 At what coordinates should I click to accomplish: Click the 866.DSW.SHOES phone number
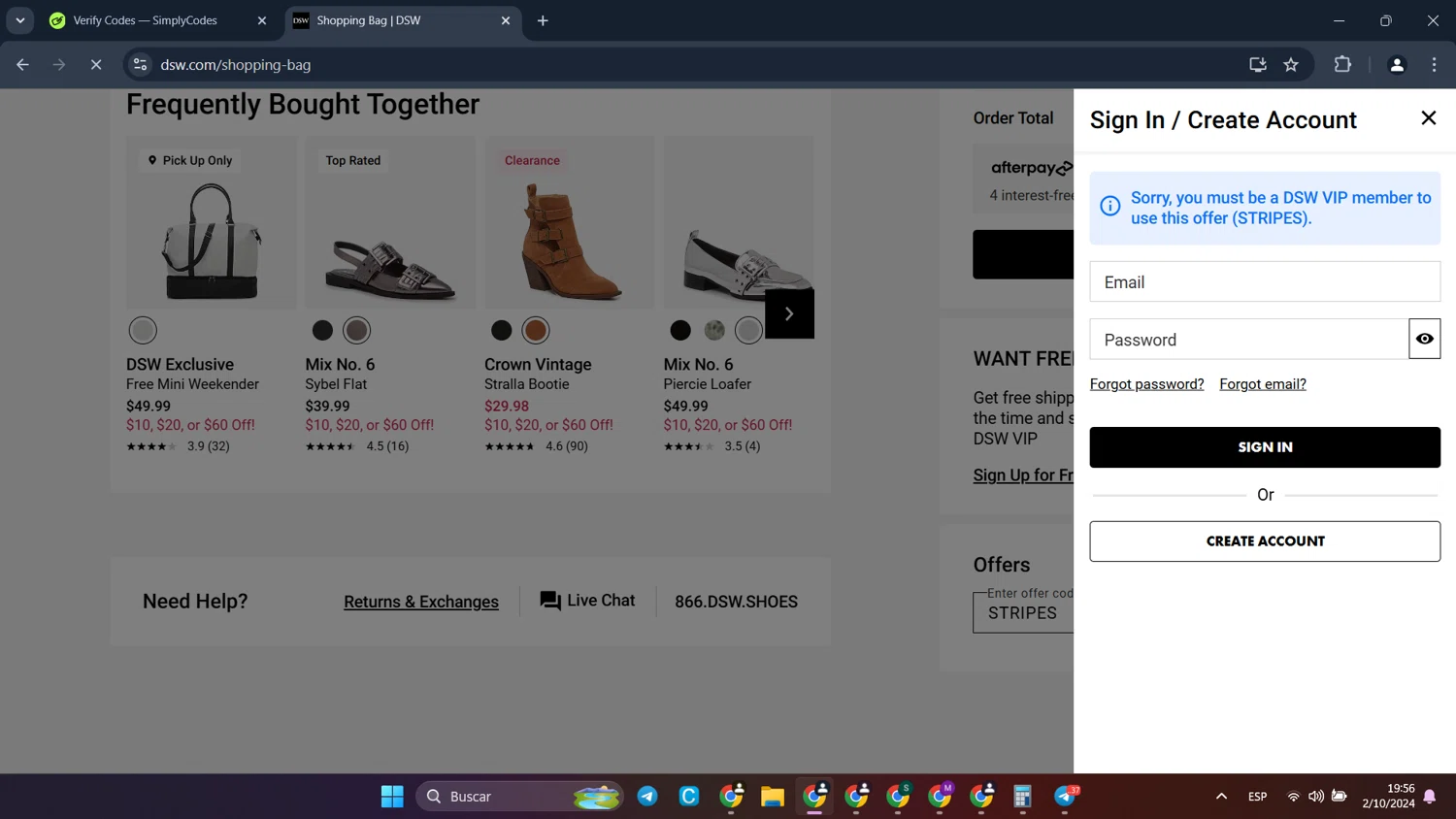[x=736, y=602]
